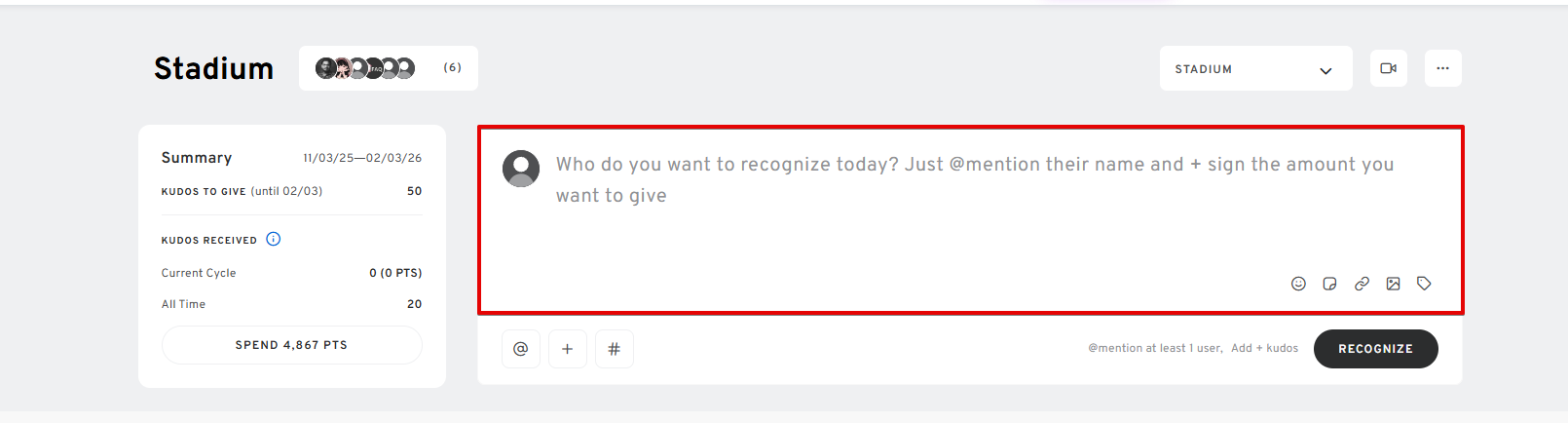
Task: Insert a hashtag with the # button
Action: tap(614, 349)
